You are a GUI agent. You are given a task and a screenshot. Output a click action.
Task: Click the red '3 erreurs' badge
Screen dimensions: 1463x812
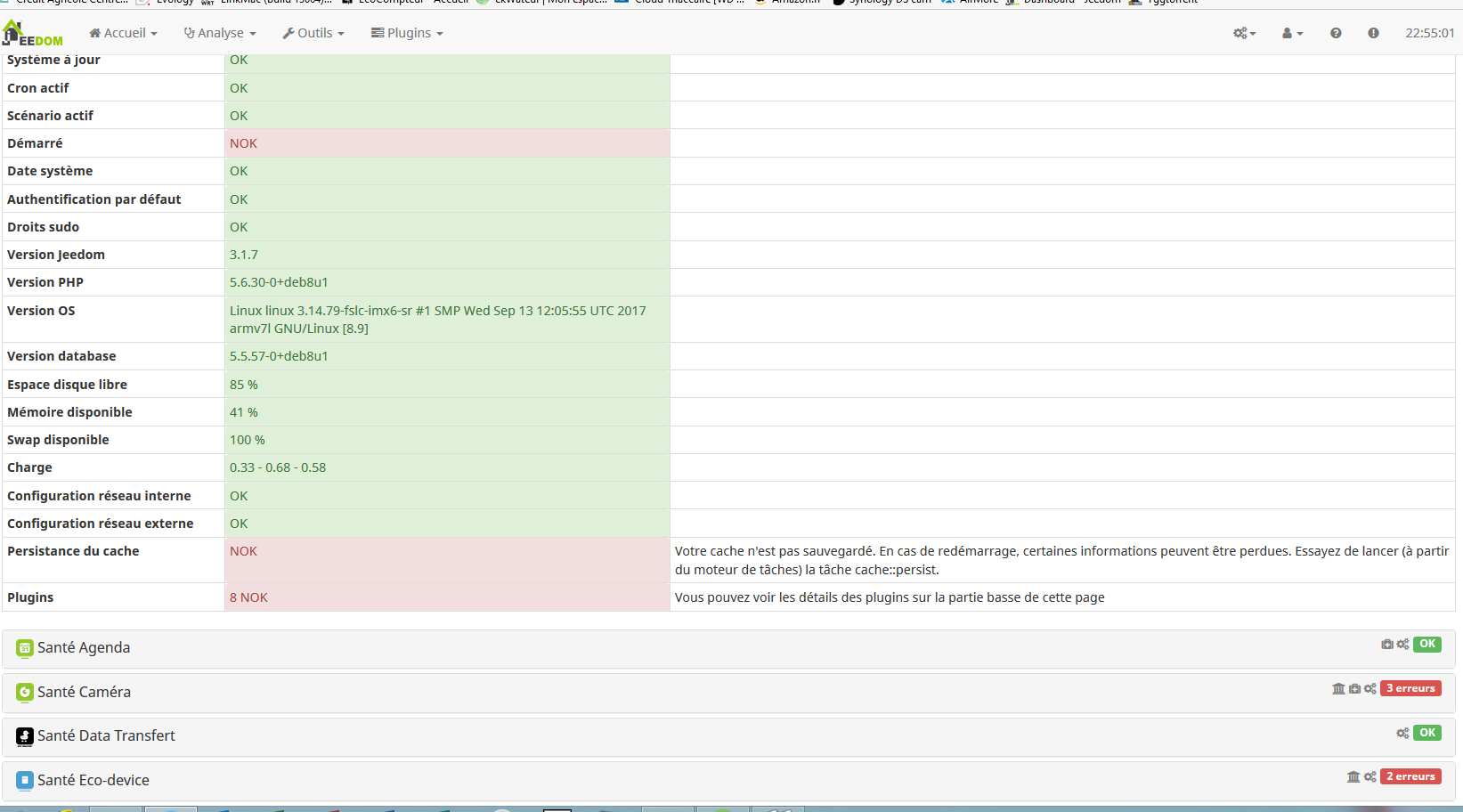pos(1410,688)
